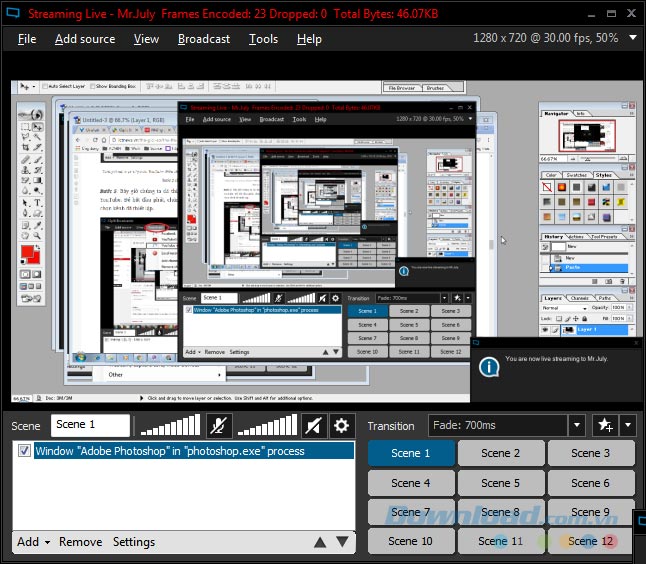646x564 pixels.
Task: Open the gear settings beside the main audio controls
Action: (341, 425)
